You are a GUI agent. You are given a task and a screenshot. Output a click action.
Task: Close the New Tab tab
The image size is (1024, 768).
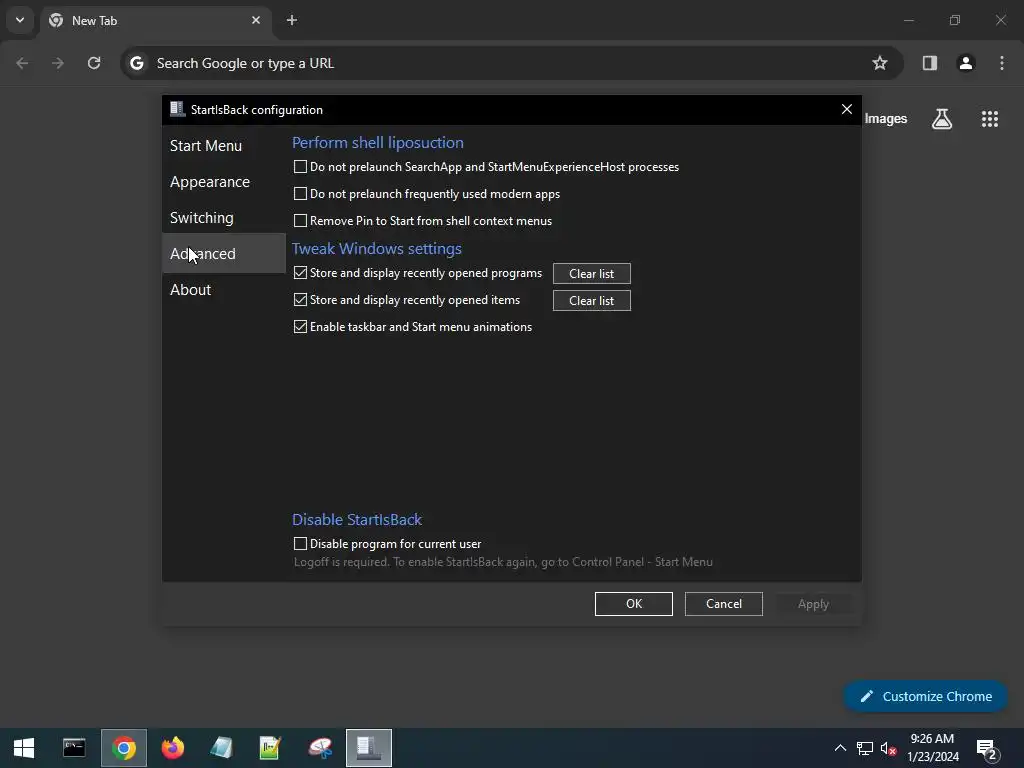[x=256, y=20]
